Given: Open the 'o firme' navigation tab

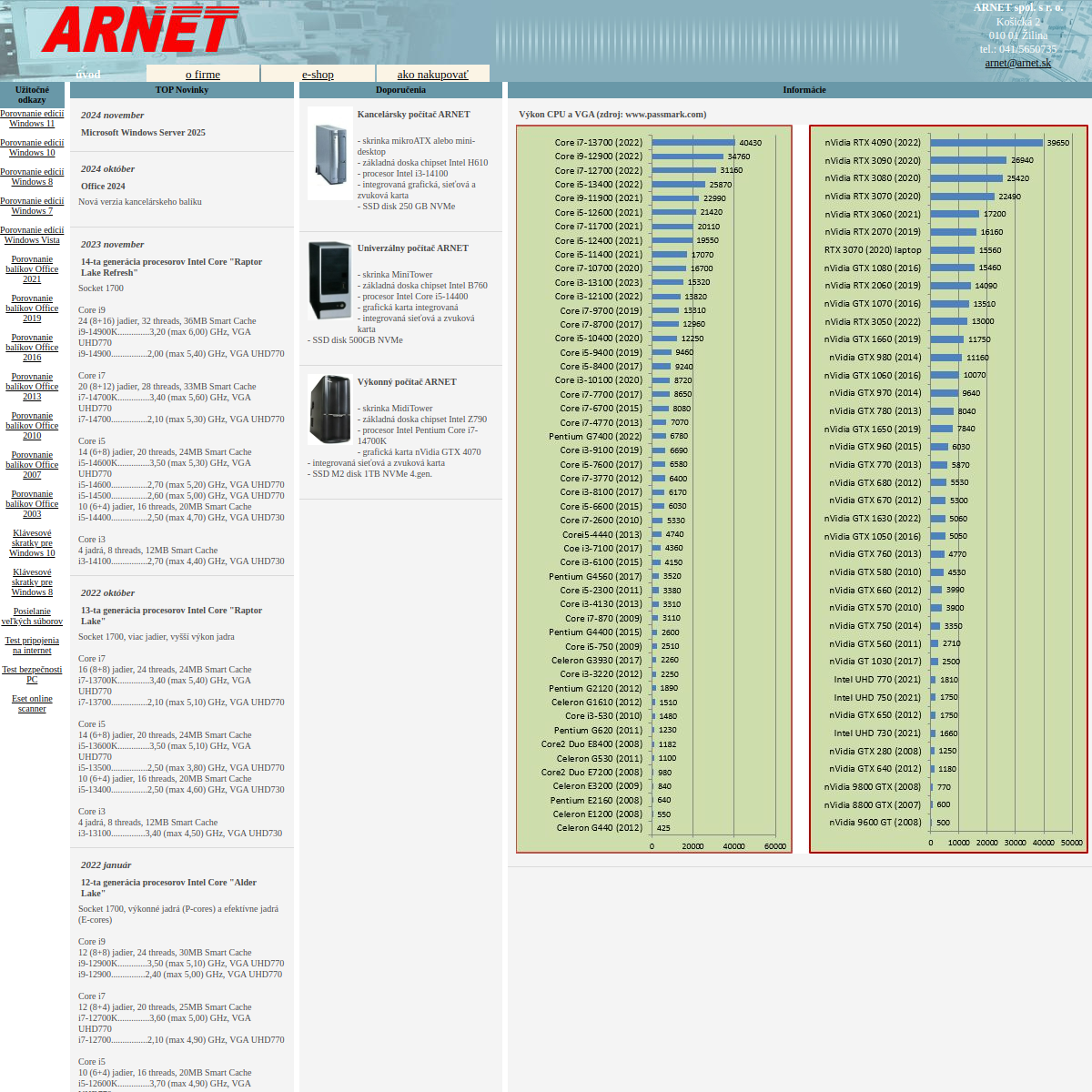Looking at the screenshot, I should point(203,75).
